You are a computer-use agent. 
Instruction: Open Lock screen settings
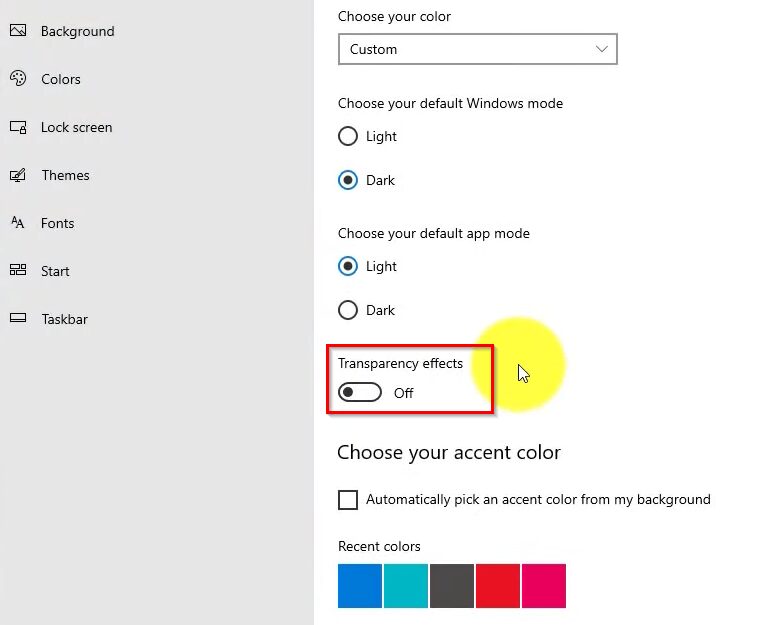coord(76,127)
